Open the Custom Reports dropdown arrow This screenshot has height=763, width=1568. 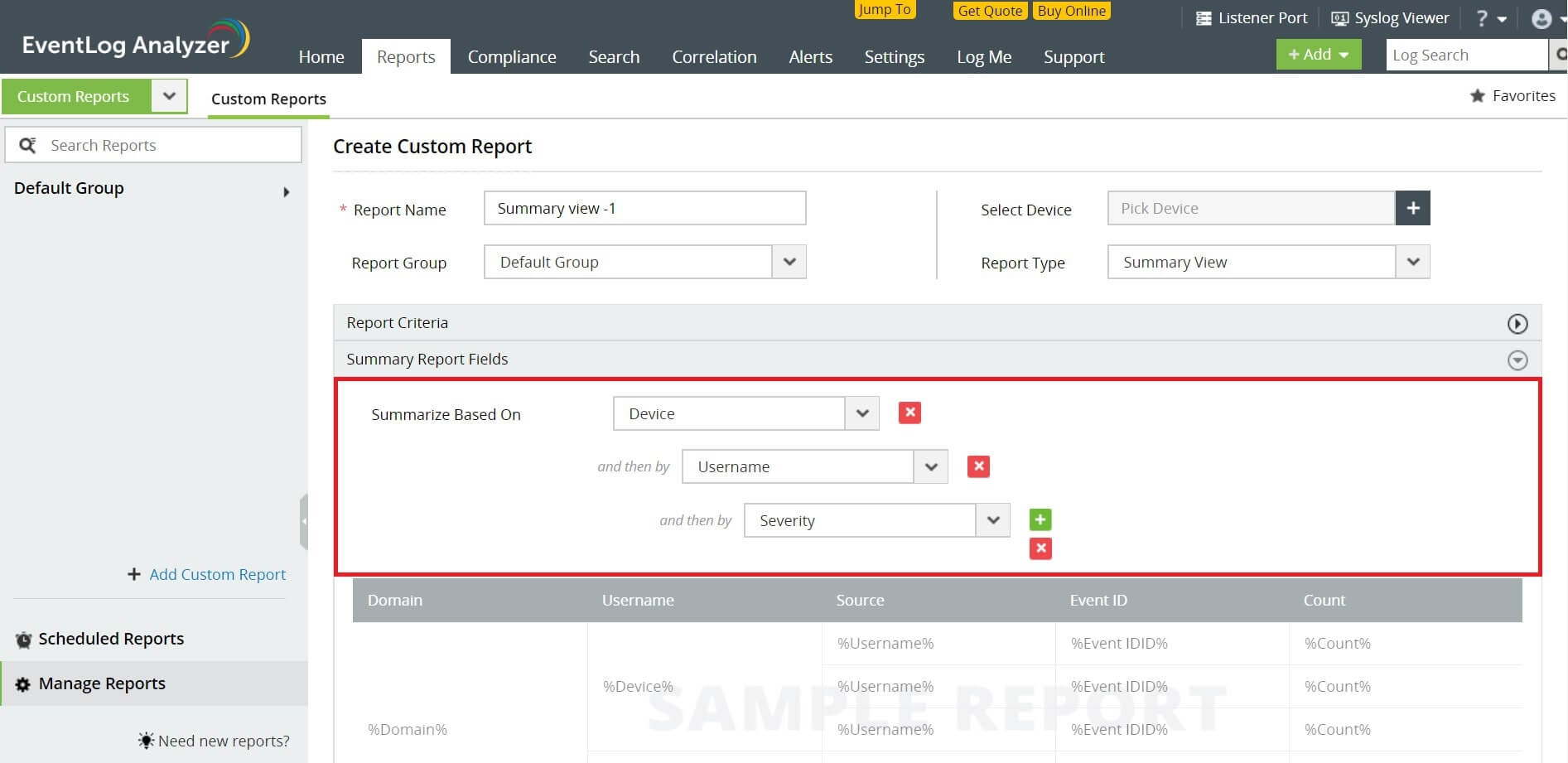pyautogui.click(x=169, y=96)
